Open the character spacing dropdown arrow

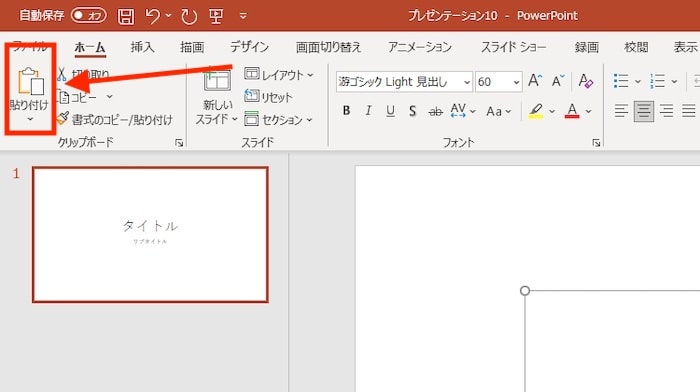pos(473,111)
